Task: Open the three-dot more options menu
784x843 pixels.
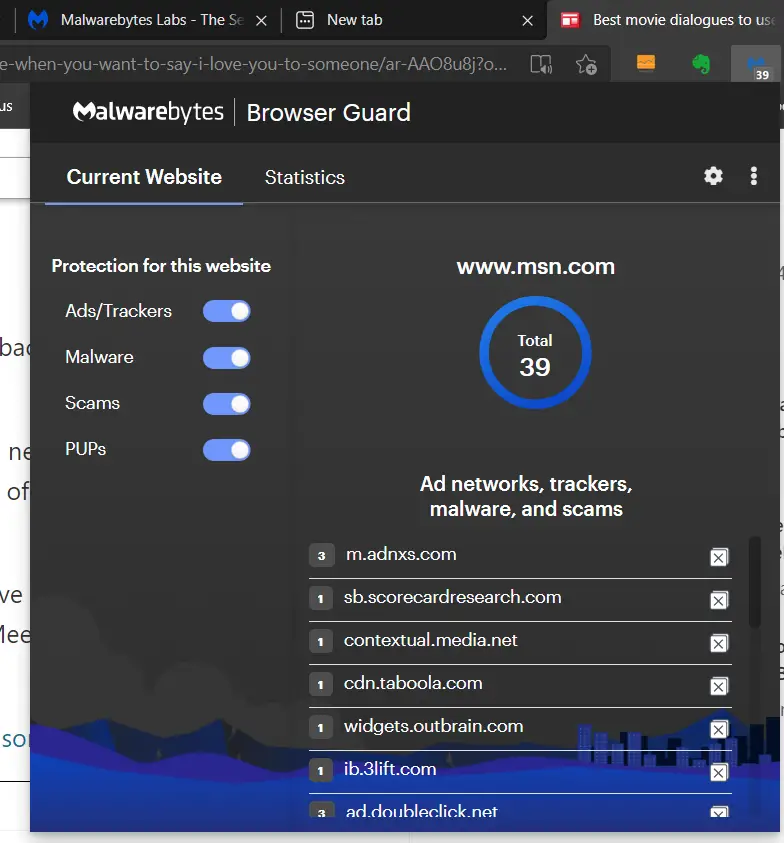Action: point(753,176)
